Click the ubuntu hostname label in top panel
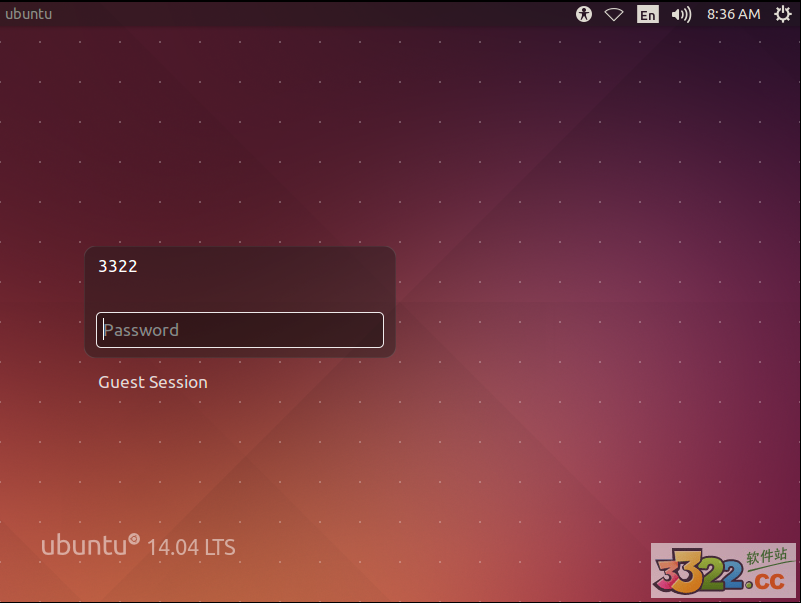Image resolution: width=801 pixels, height=603 pixels. pos(29,14)
